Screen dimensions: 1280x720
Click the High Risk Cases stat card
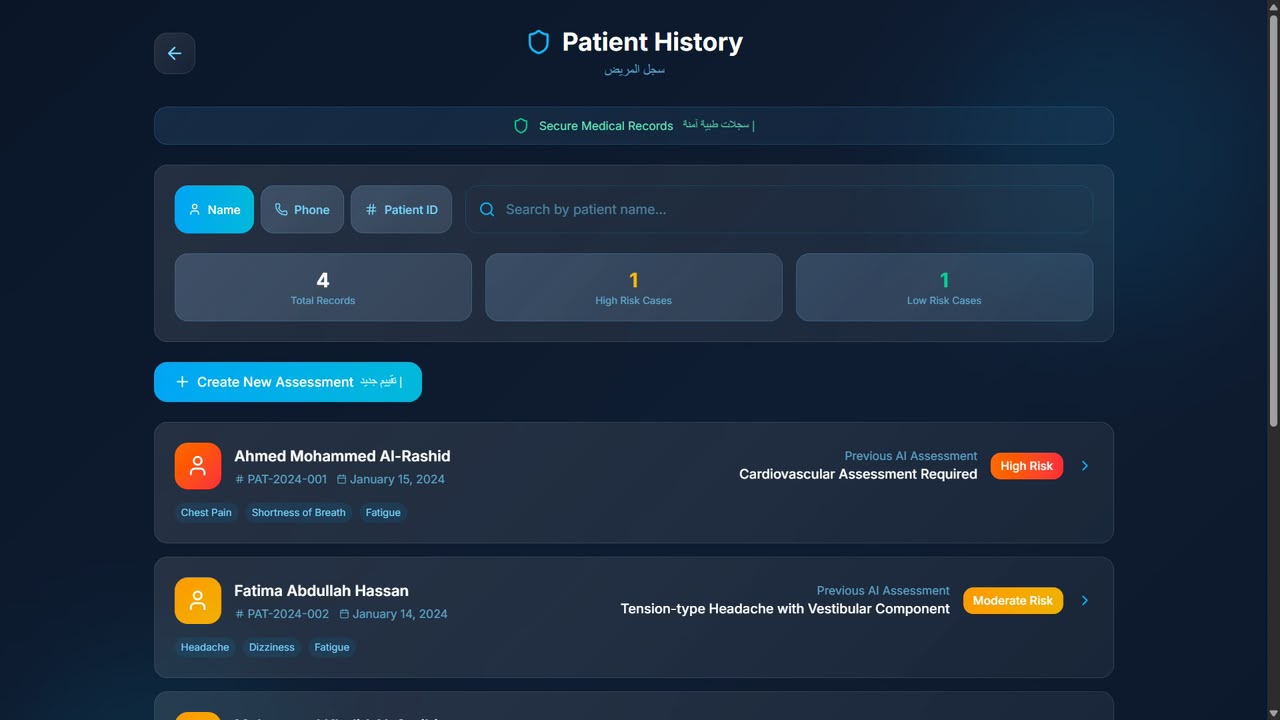pos(634,287)
